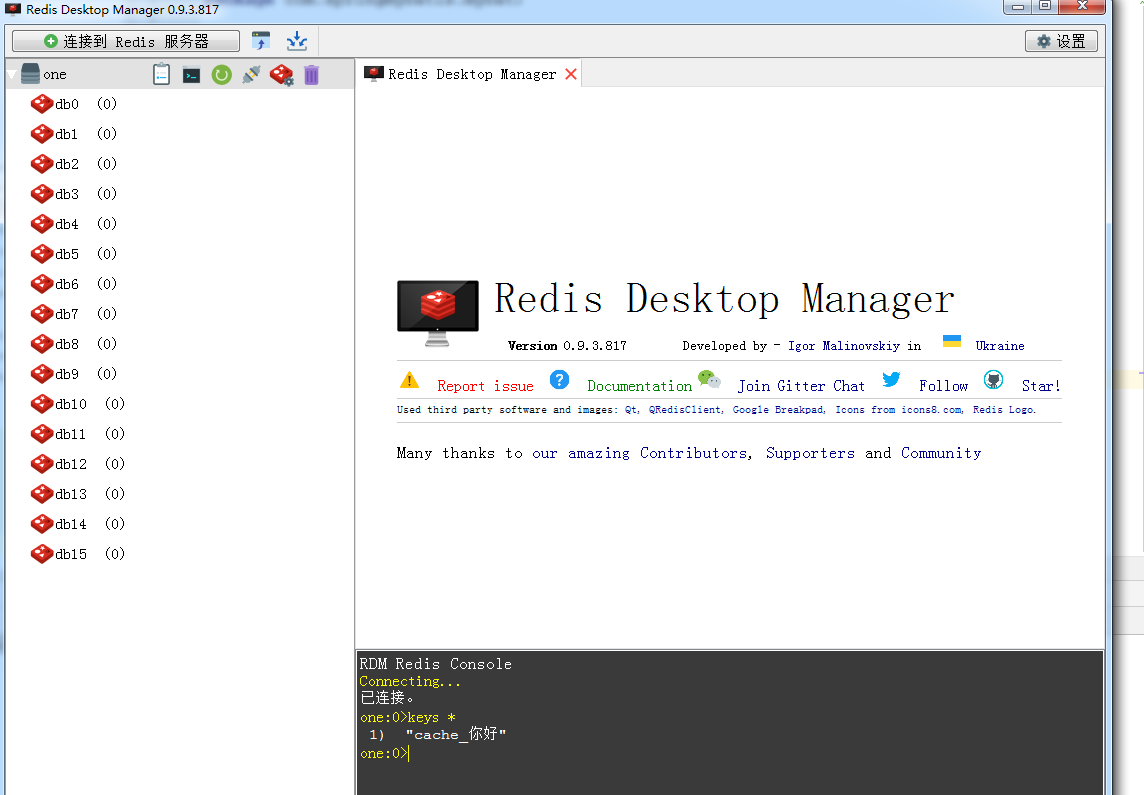Click the Star! link

[1041, 387]
